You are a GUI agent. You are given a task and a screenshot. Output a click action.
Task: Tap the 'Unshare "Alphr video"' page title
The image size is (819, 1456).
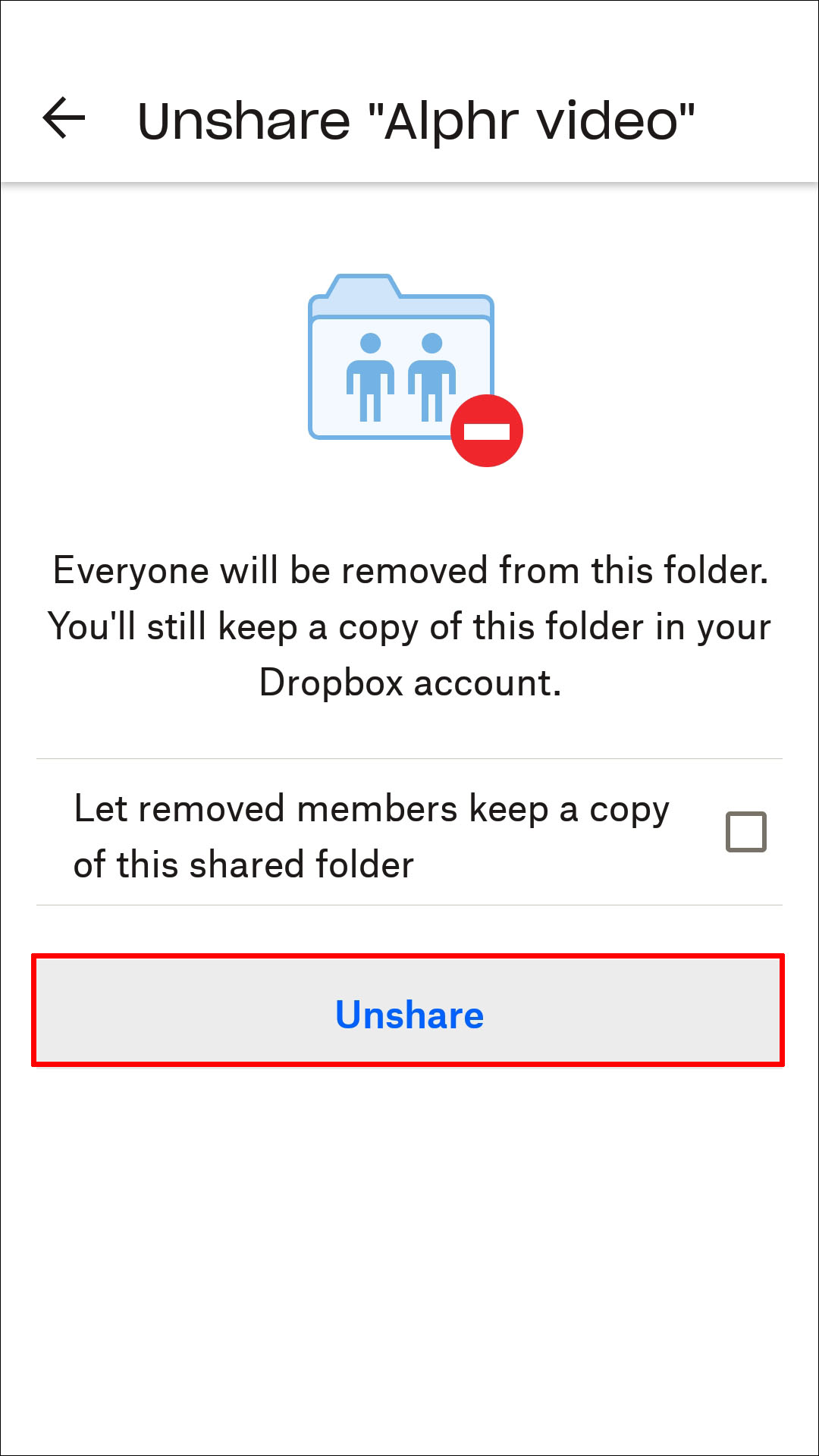tap(416, 121)
